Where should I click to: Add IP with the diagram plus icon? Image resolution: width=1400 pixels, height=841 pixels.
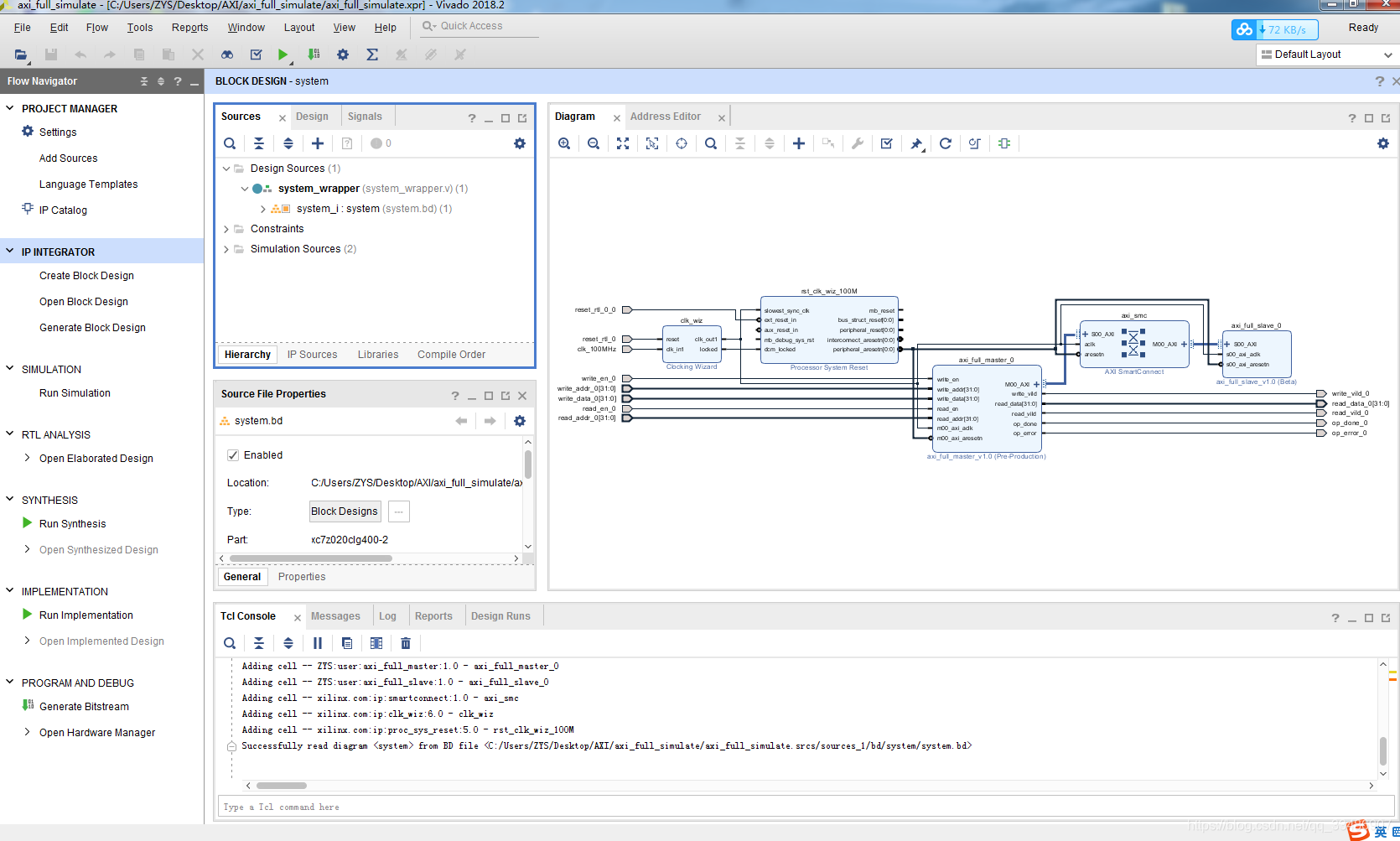pos(798,143)
